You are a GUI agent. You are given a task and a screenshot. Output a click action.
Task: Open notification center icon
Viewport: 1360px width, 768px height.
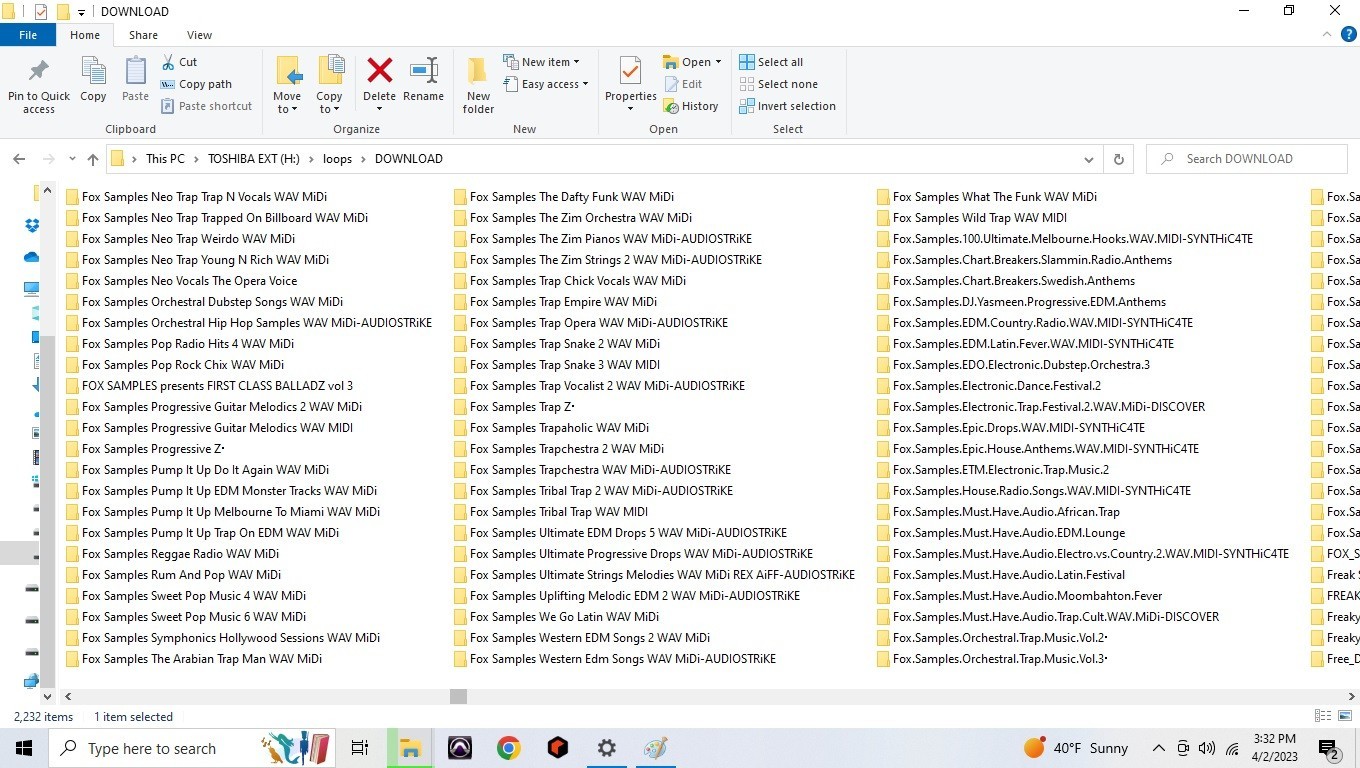coord(1329,748)
